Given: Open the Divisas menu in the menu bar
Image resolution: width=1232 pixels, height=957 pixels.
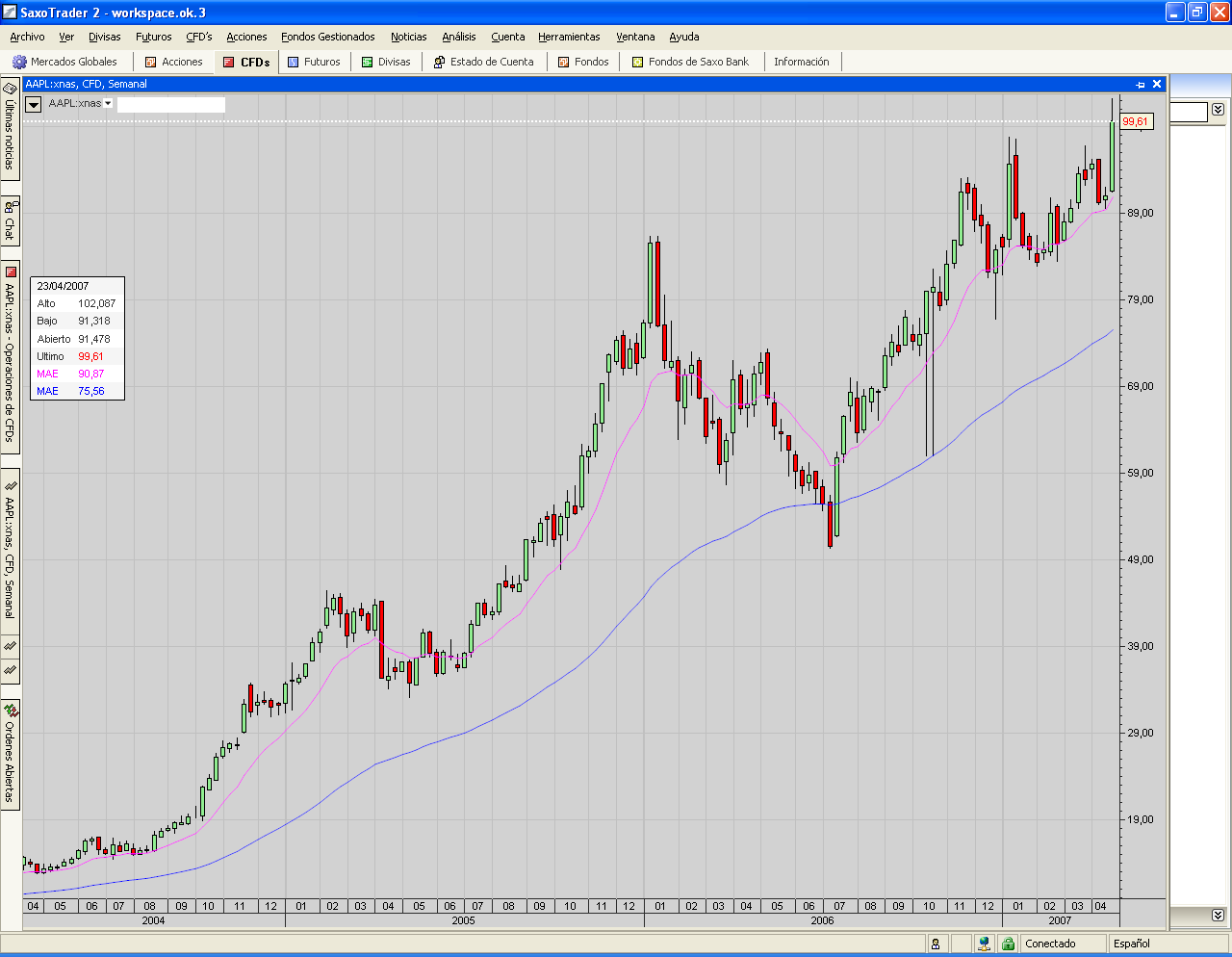Looking at the screenshot, I should tap(105, 37).
